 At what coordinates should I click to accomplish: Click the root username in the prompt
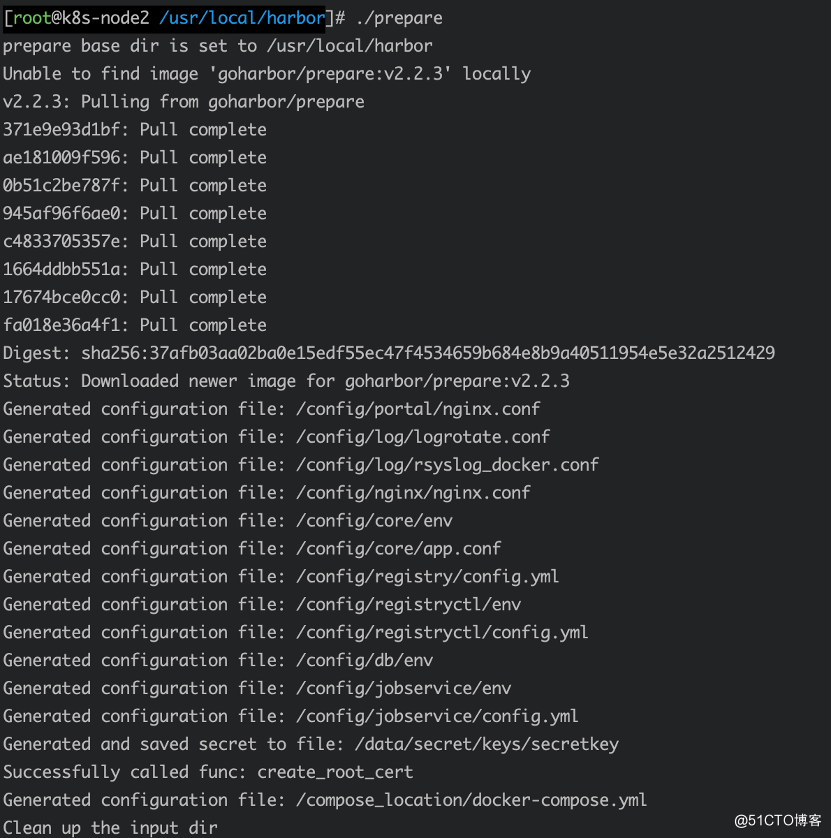point(32,18)
